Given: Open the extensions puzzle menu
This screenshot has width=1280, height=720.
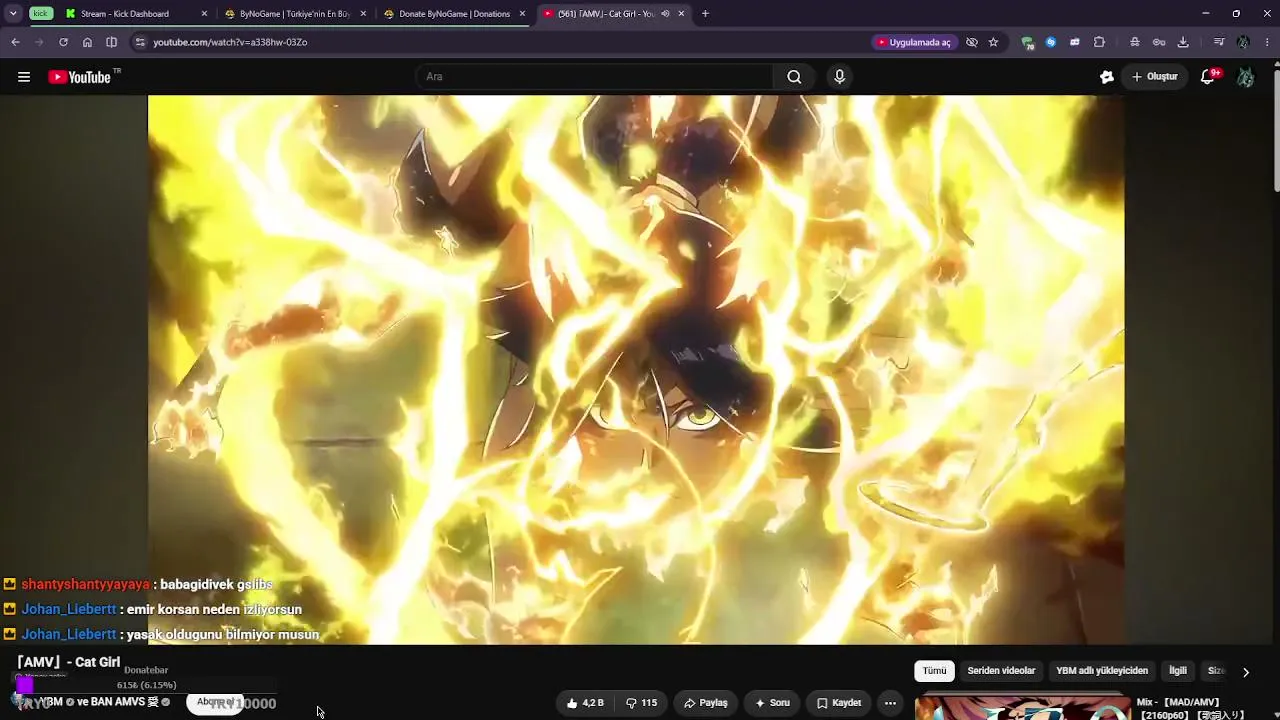Looking at the screenshot, I should click(1099, 42).
